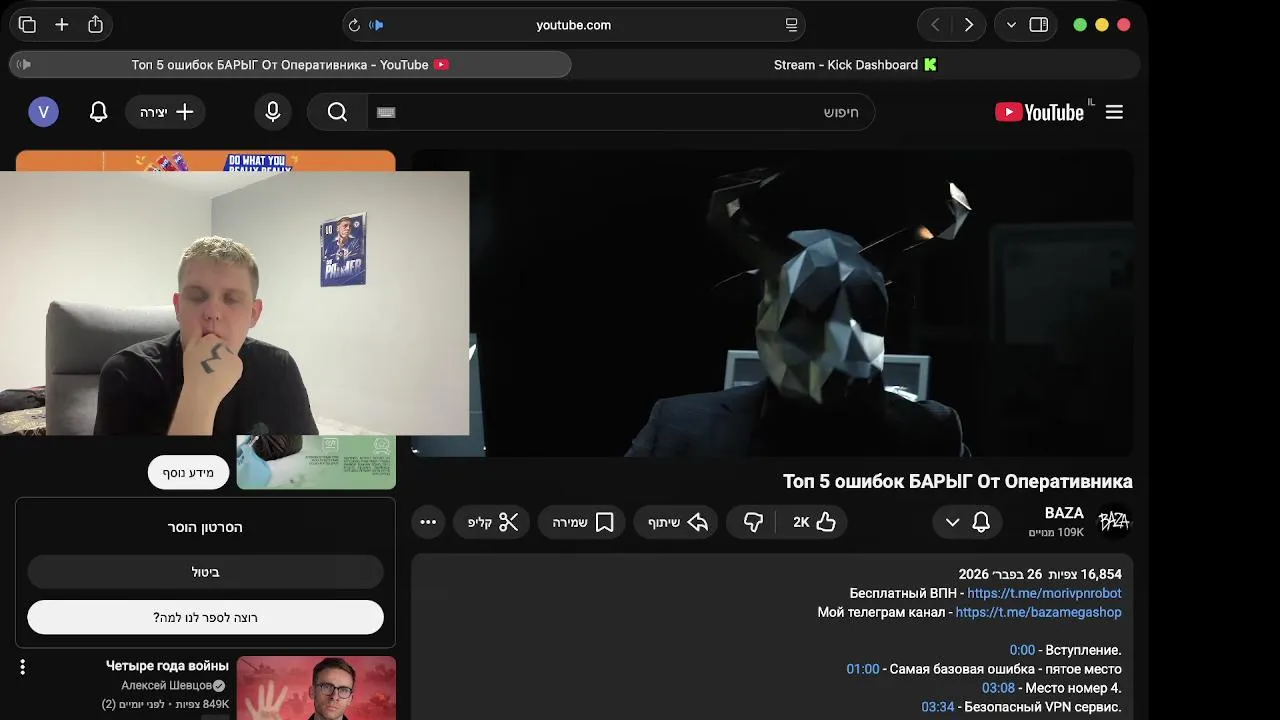Open the BAZA channel name link
Image resolution: width=1280 pixels, height=720 pixels.
point(1064,513)
